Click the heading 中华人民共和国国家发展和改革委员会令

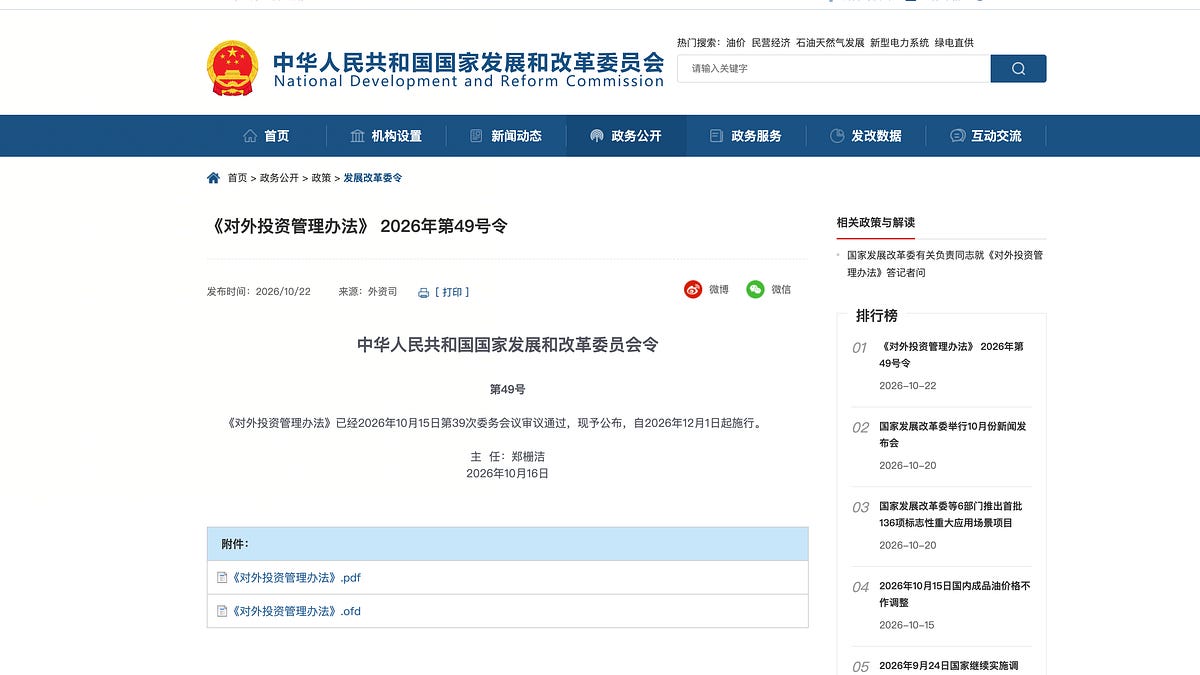click(508, 345)
